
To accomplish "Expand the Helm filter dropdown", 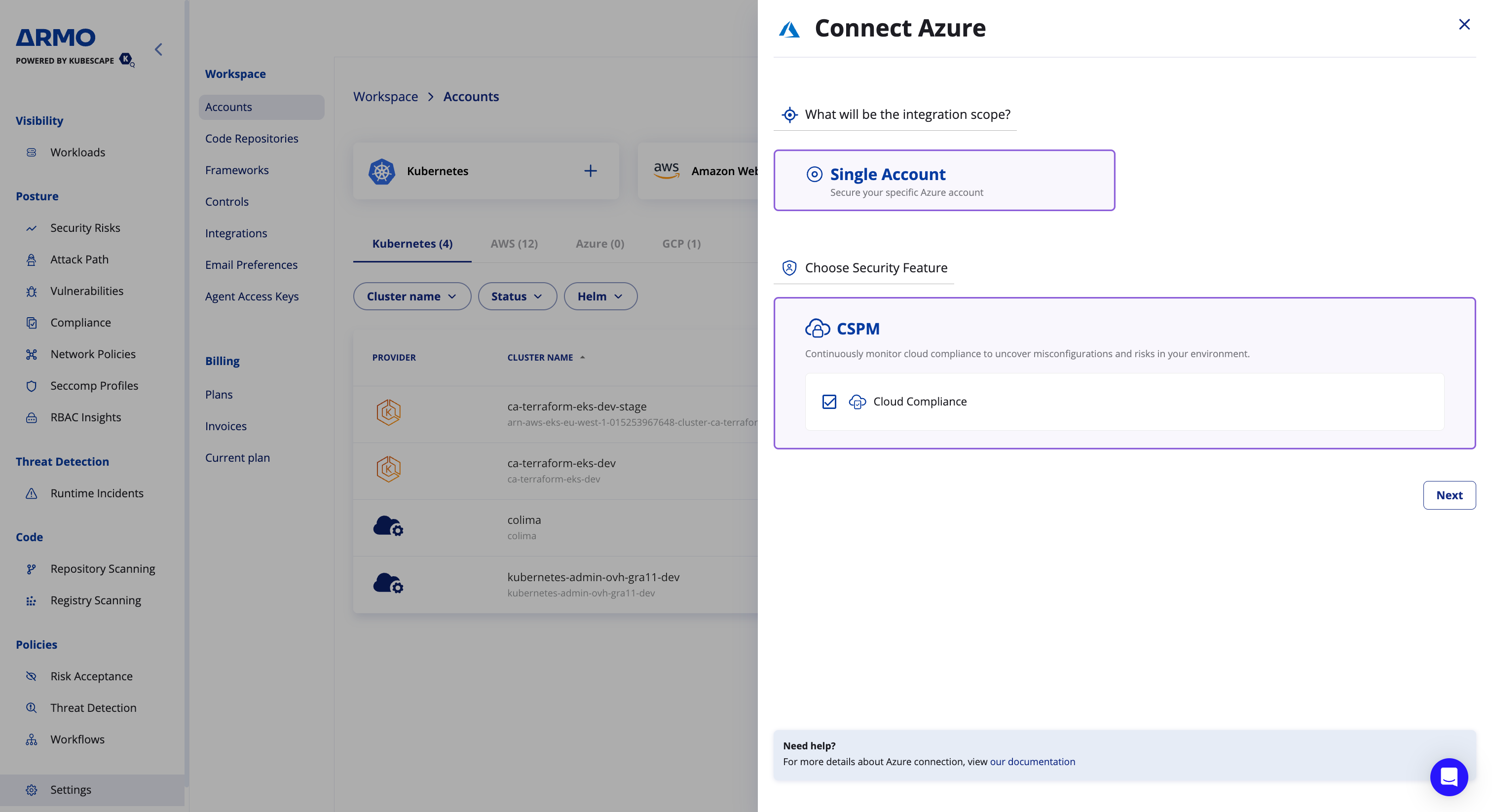I will [600, 296].
